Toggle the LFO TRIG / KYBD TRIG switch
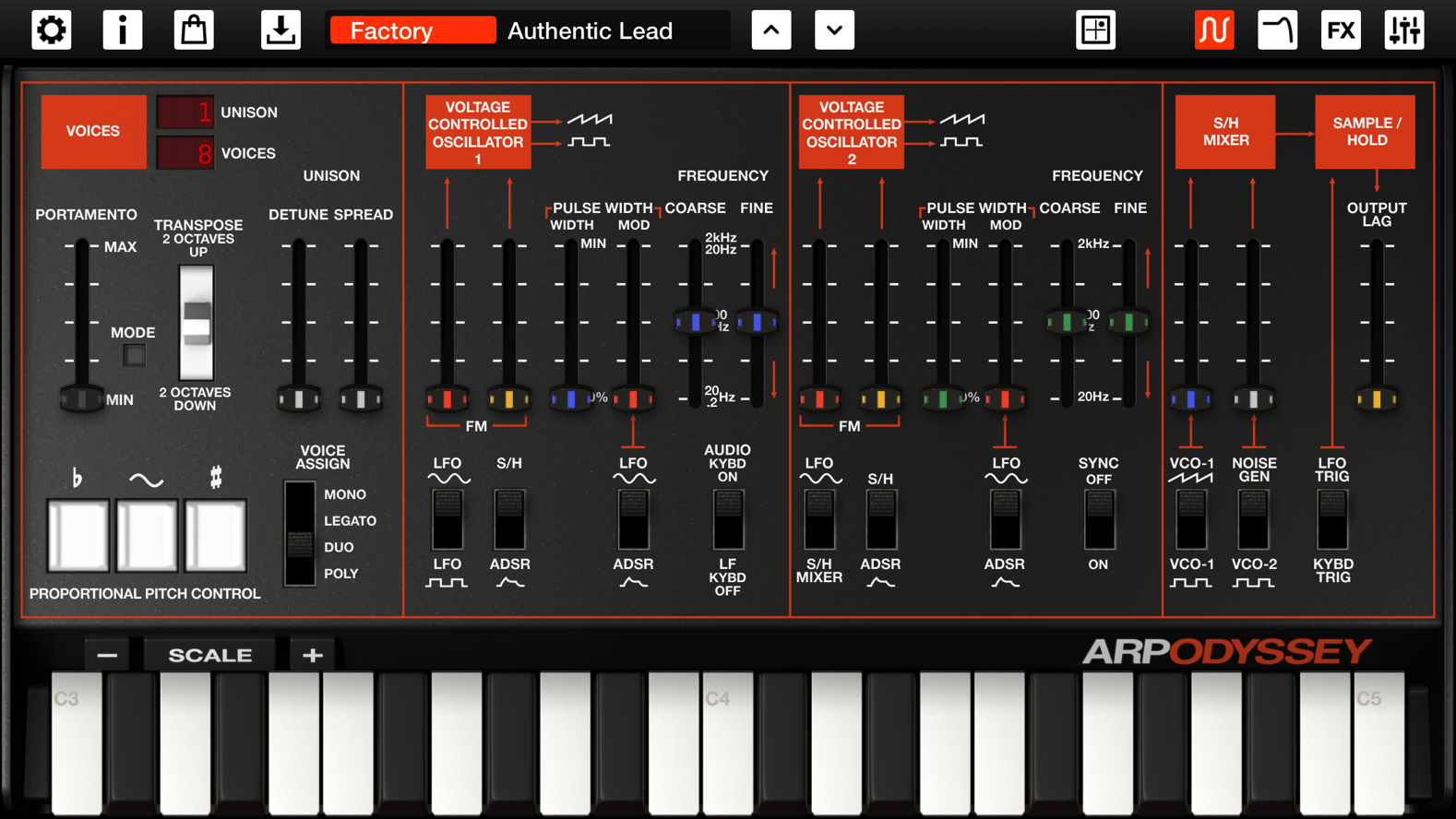 point(1332,519)
